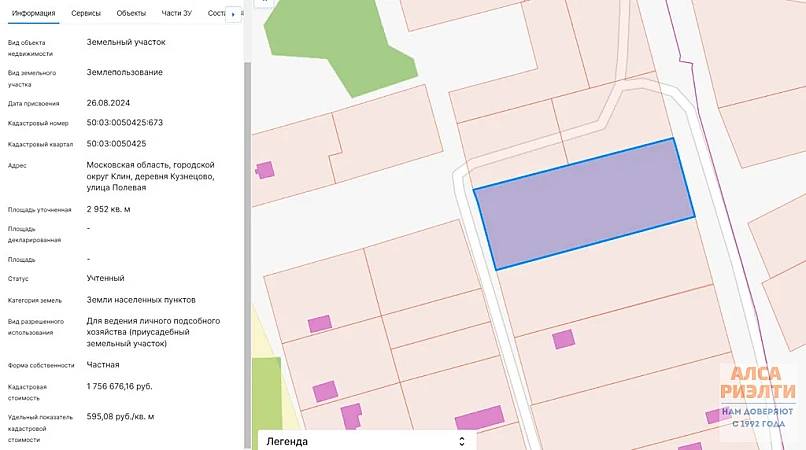Select the Объекты tab
Image resolution: width=806 pixels, height=450 pixels.
(x=131, y=13)
